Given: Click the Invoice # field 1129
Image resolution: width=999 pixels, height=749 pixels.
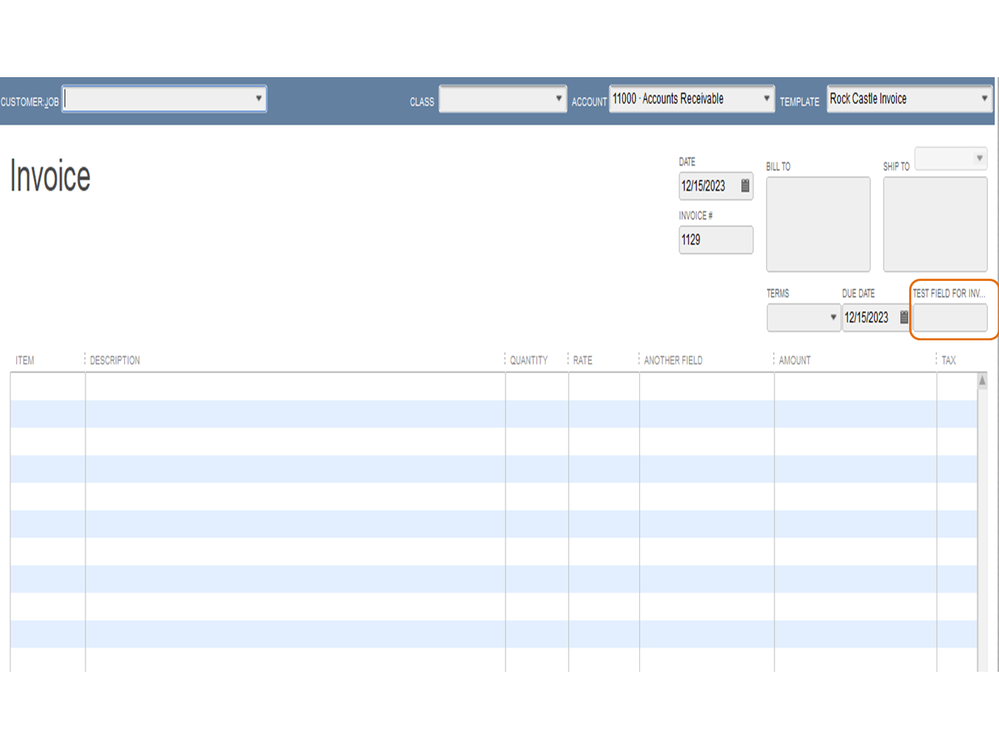Looking at the screenshot, I should 716,240.
